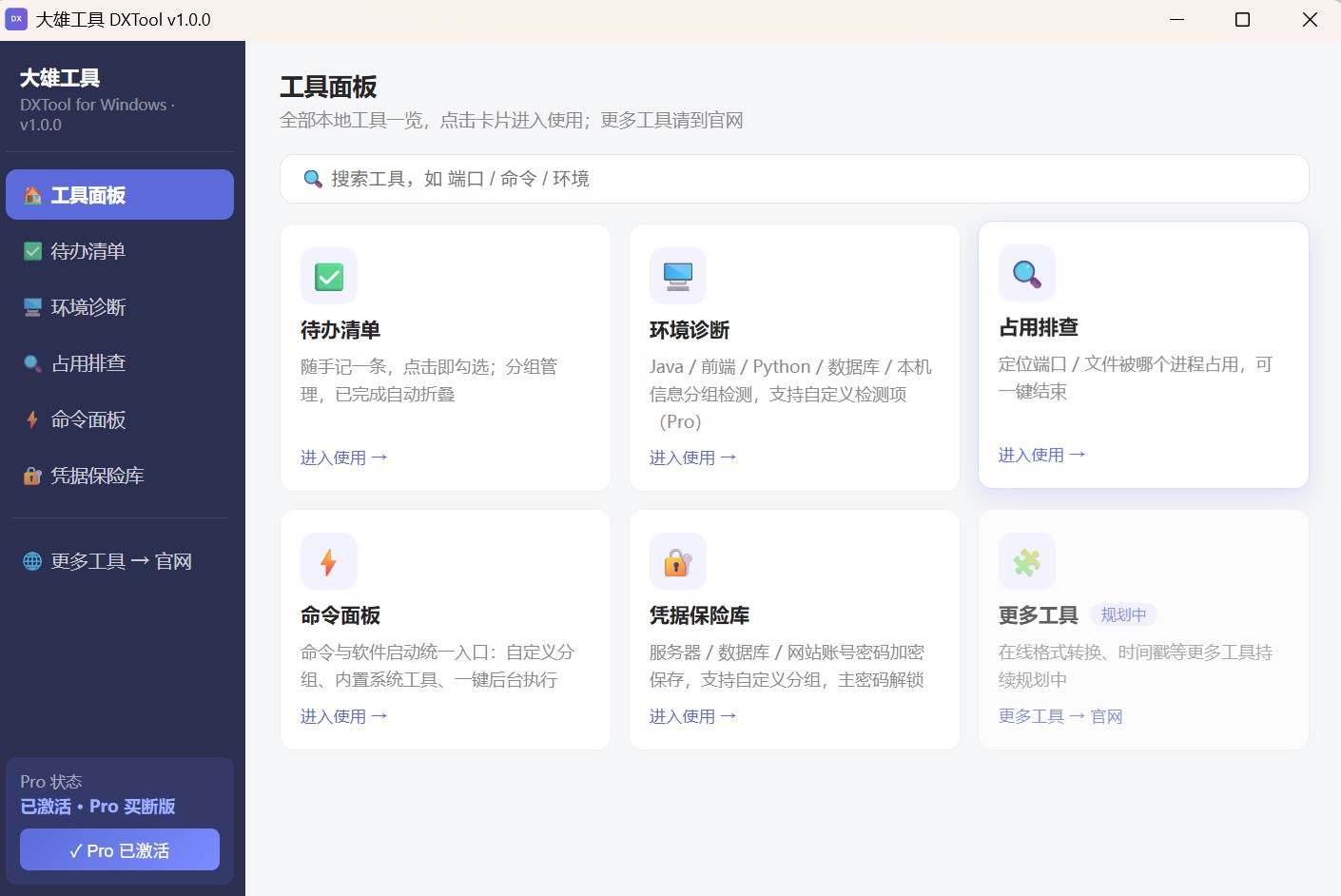Click 占用排查 description about 定位端口
The image size is (1341, 896).
click(1136, 378)
